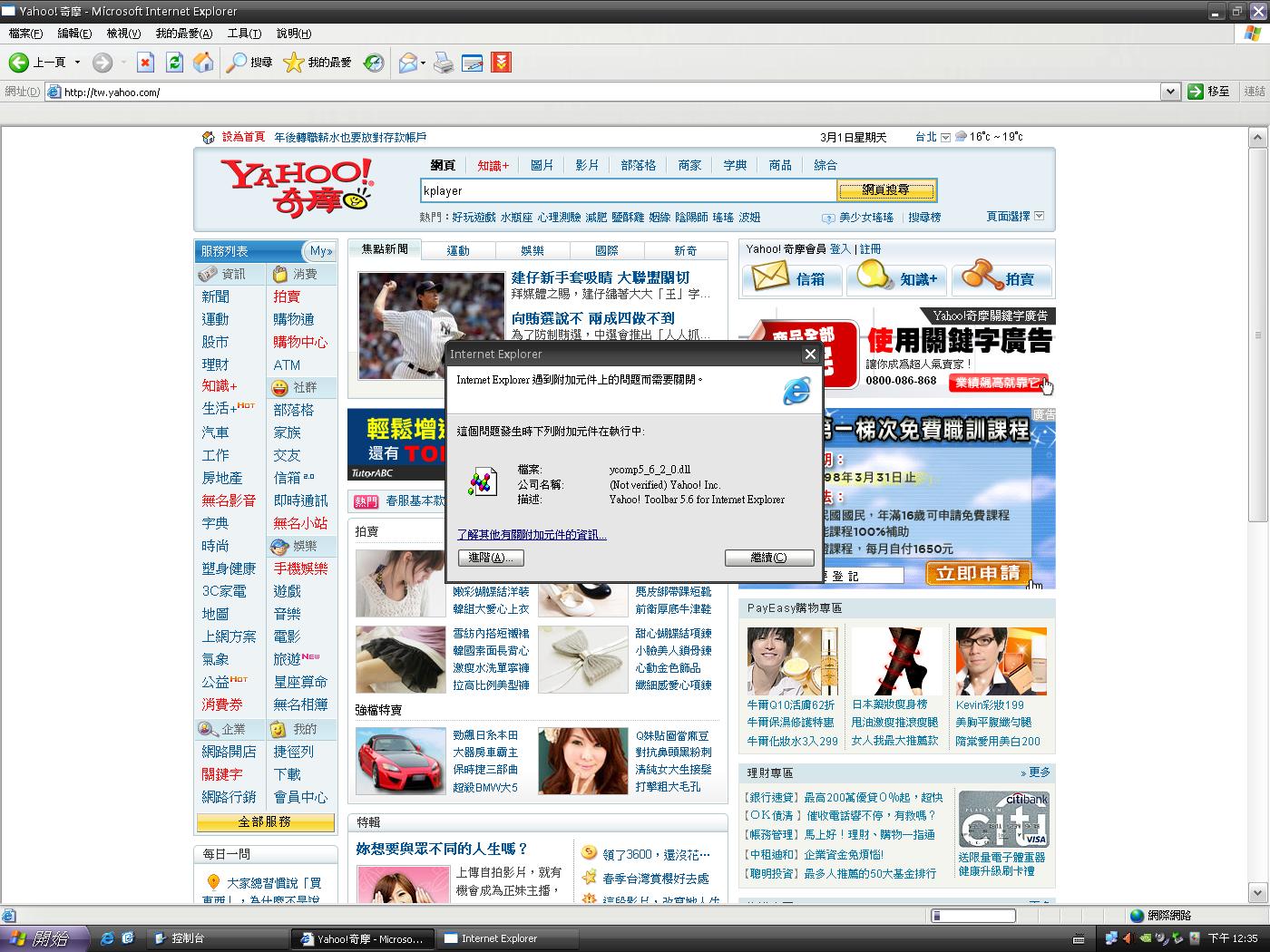Click the 全部服務 button
1270x952 pixels.
tap(265, 821)
